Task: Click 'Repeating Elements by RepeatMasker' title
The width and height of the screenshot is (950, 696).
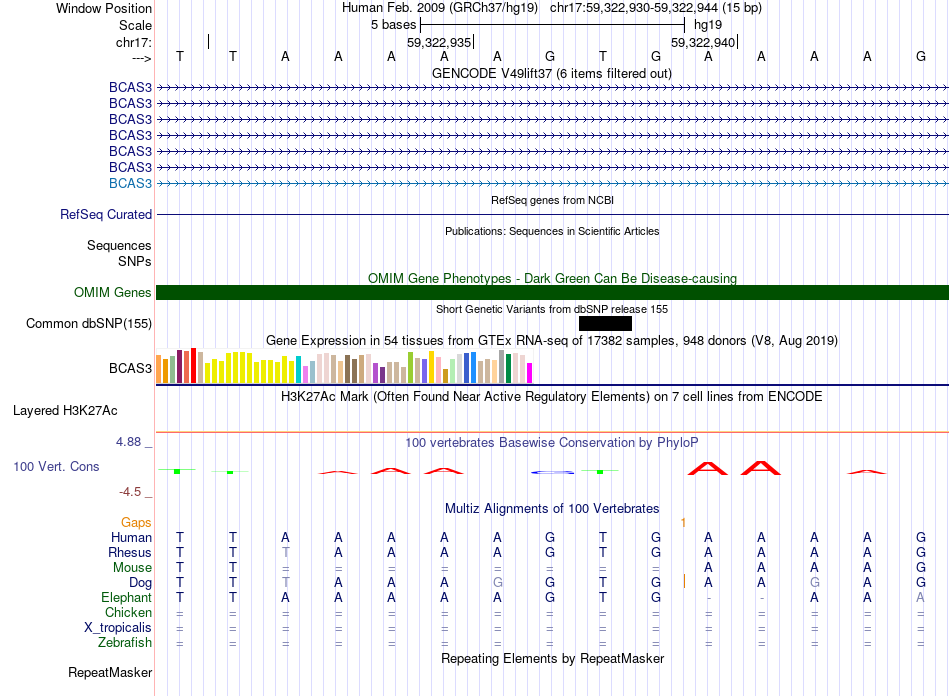Action: (552, 658)
